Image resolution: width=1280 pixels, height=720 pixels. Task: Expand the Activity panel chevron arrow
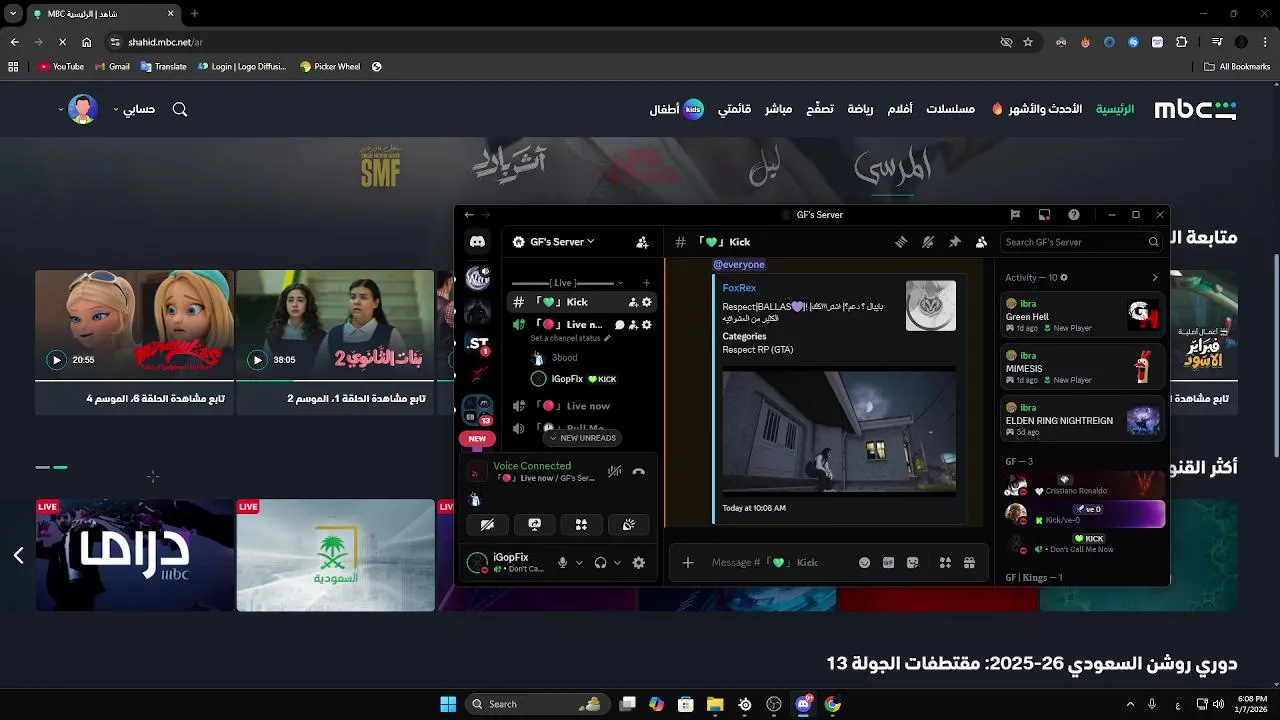[1155, 278]
